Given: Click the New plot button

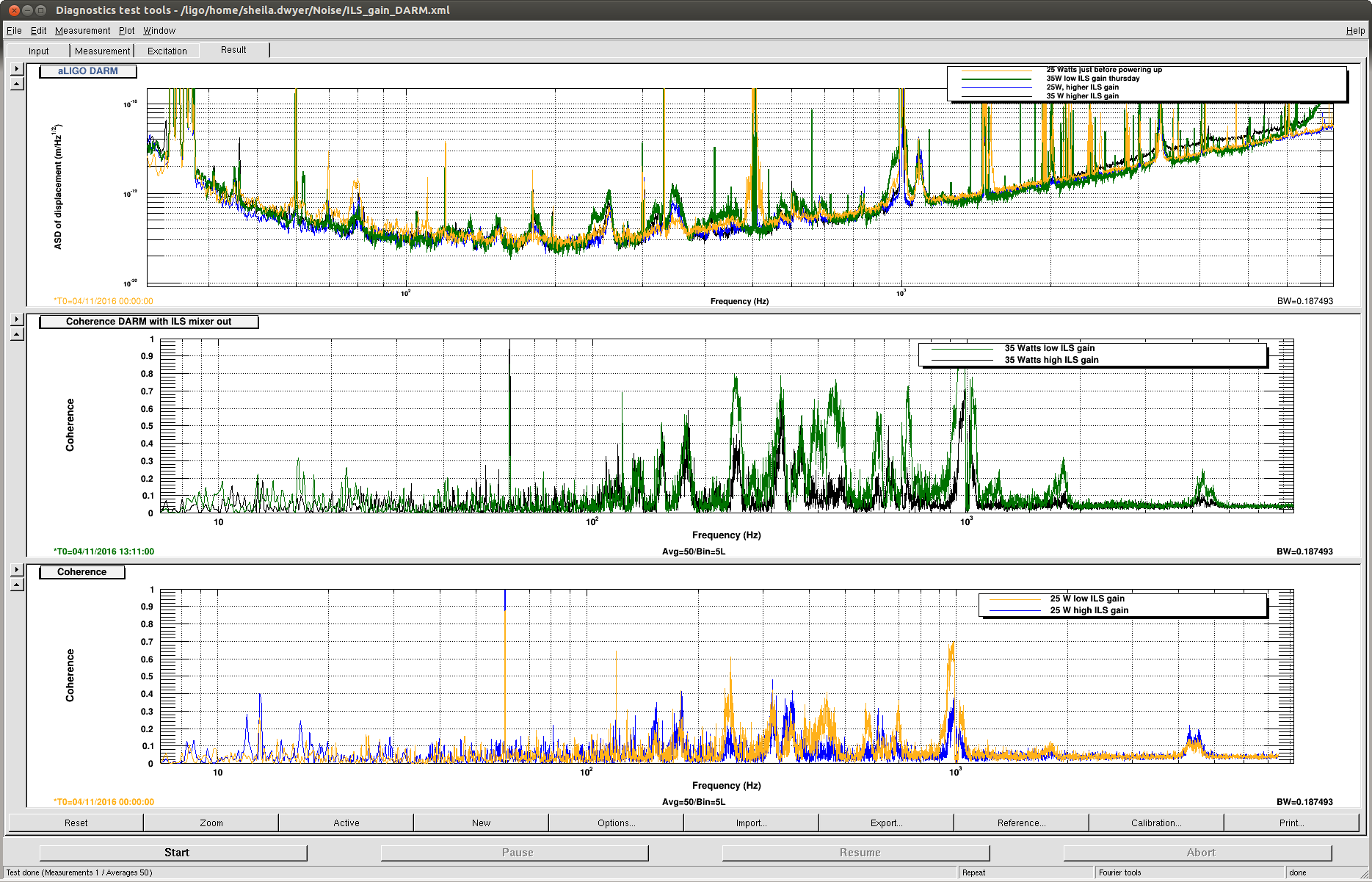Looking at the screenshot, I should [482, 823].
